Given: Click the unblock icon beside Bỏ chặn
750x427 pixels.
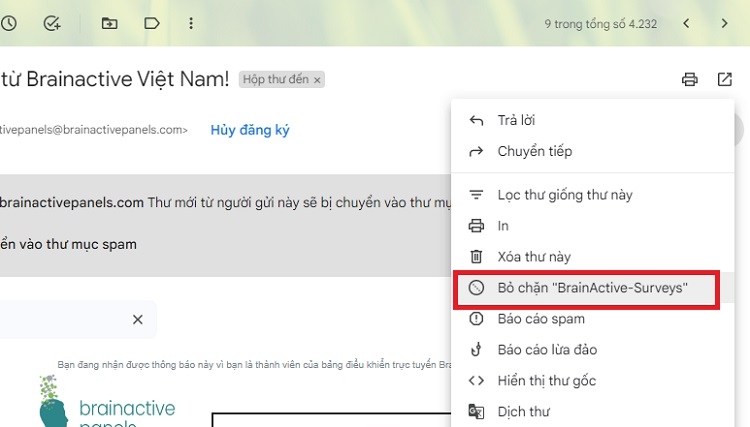Looking at the screenshot, I should coord(476,288).
